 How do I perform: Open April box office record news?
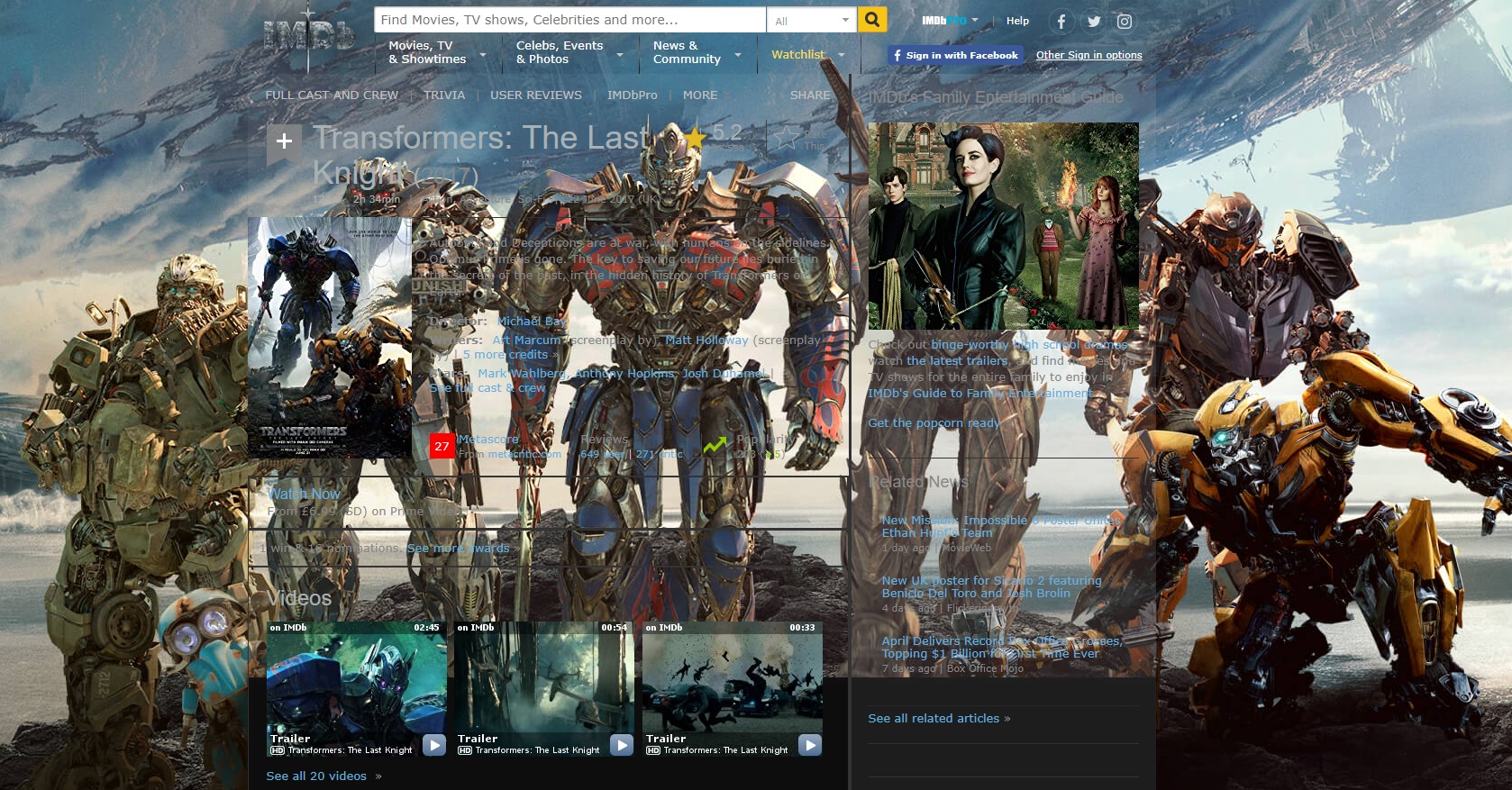(x=1002, y=648)
